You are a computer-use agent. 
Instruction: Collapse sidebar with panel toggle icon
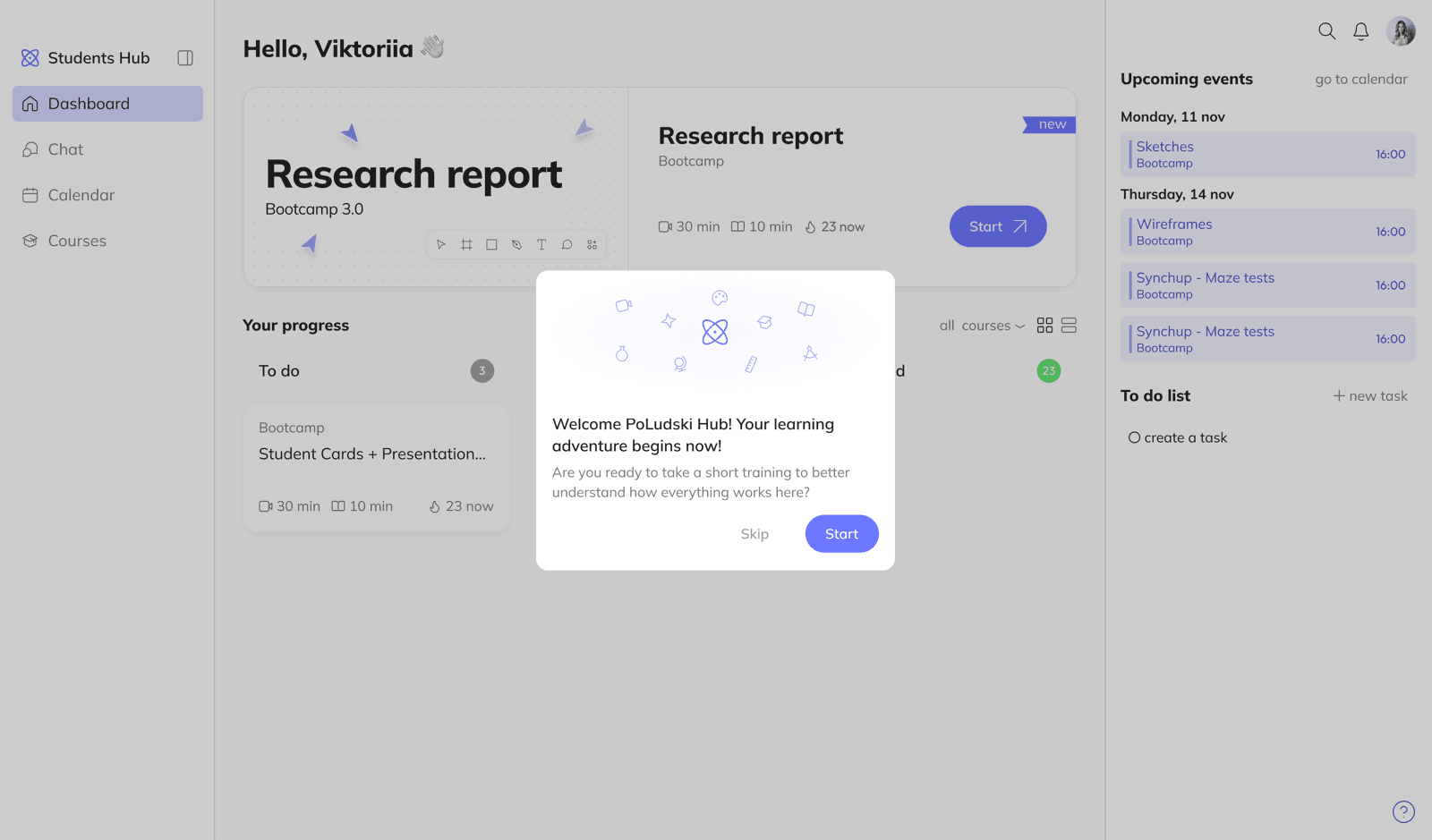tap(185, 58)
